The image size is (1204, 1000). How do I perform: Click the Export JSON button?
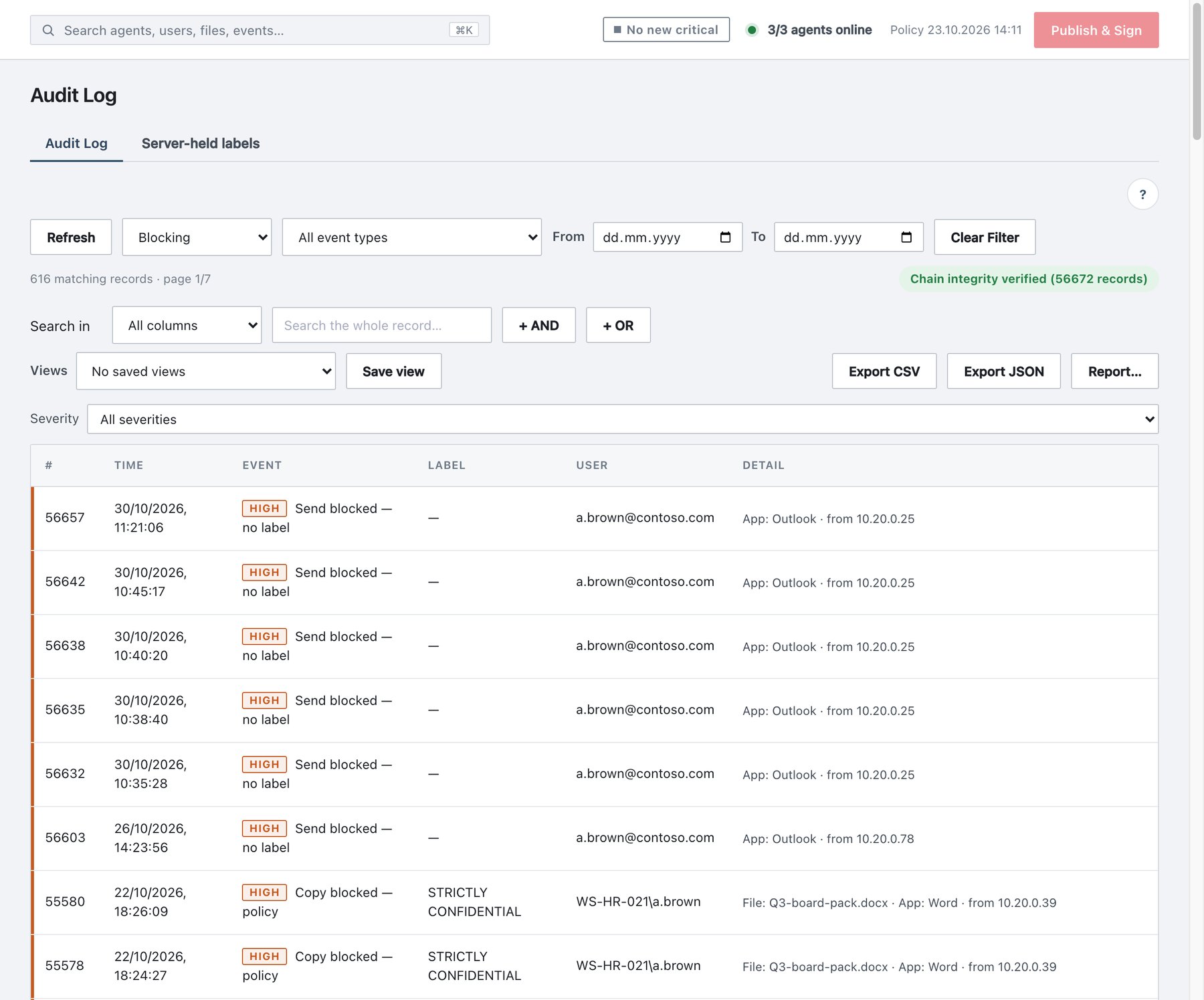pyautogui.click(x=1004, y=371)
